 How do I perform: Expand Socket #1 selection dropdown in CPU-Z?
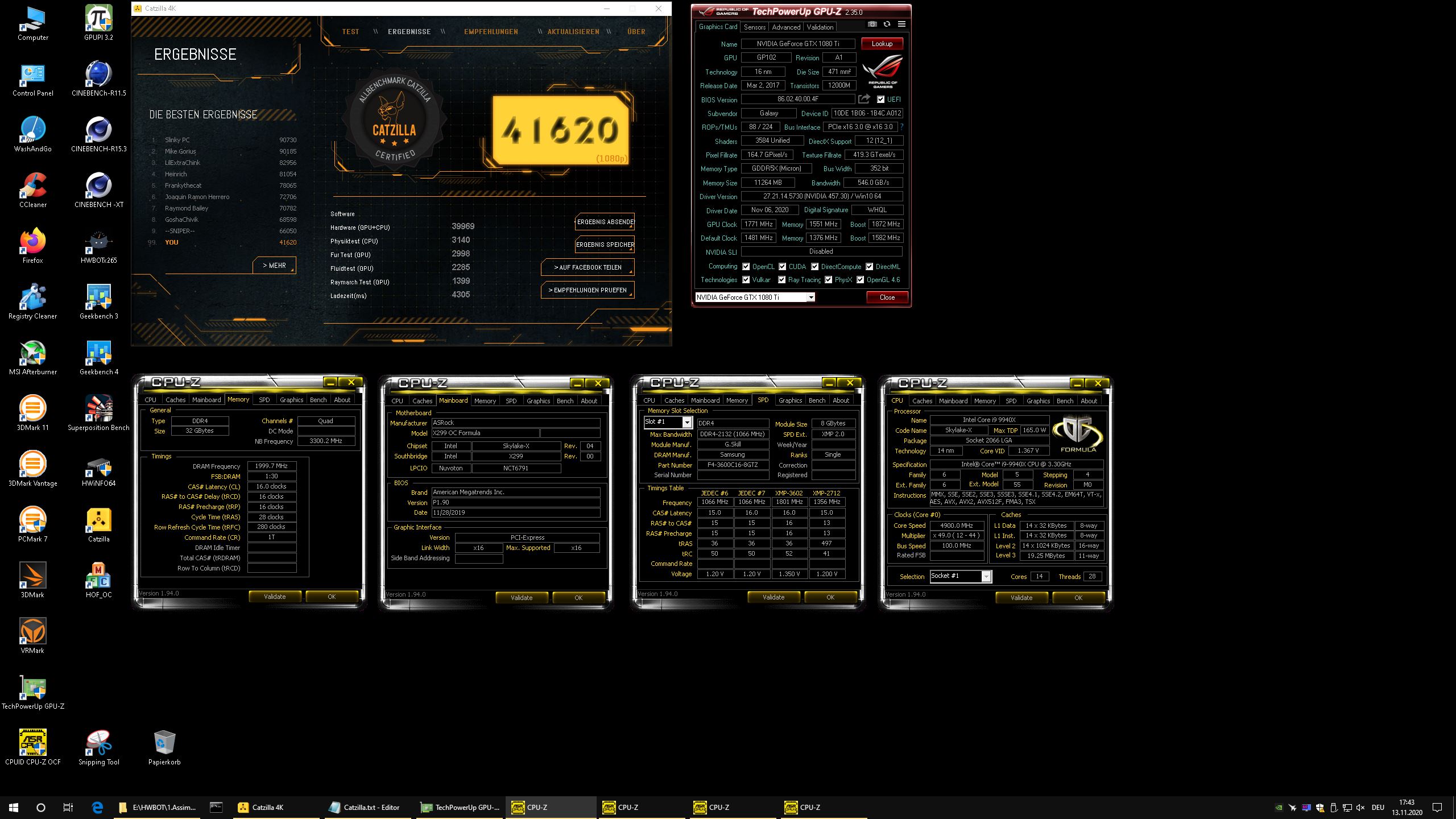[986, 576]
